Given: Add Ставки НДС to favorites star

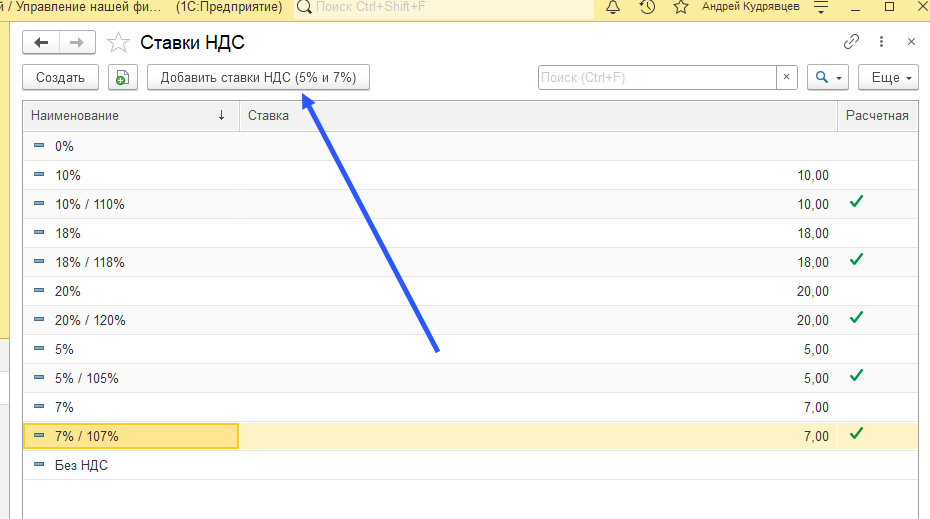Looking at the screenshot, I should (118, 43).
